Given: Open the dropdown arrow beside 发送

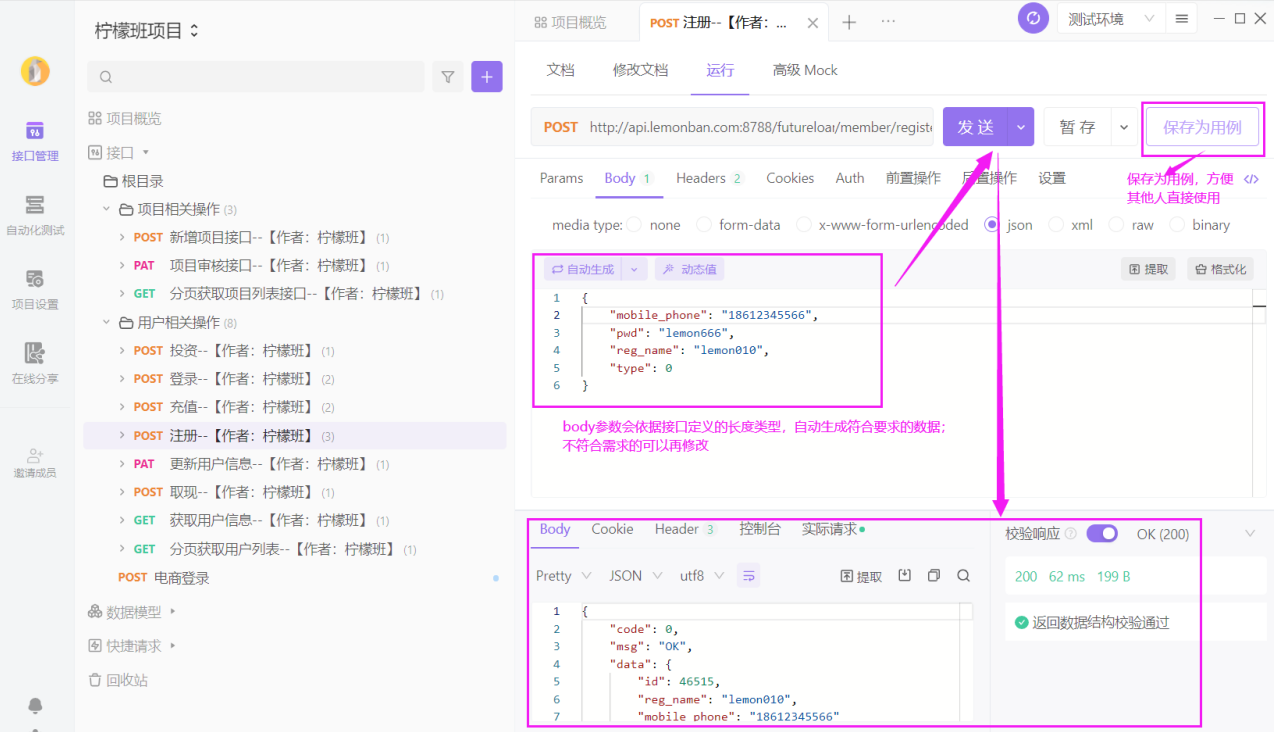Looking at the screenshot, I should pos(1020,127).
